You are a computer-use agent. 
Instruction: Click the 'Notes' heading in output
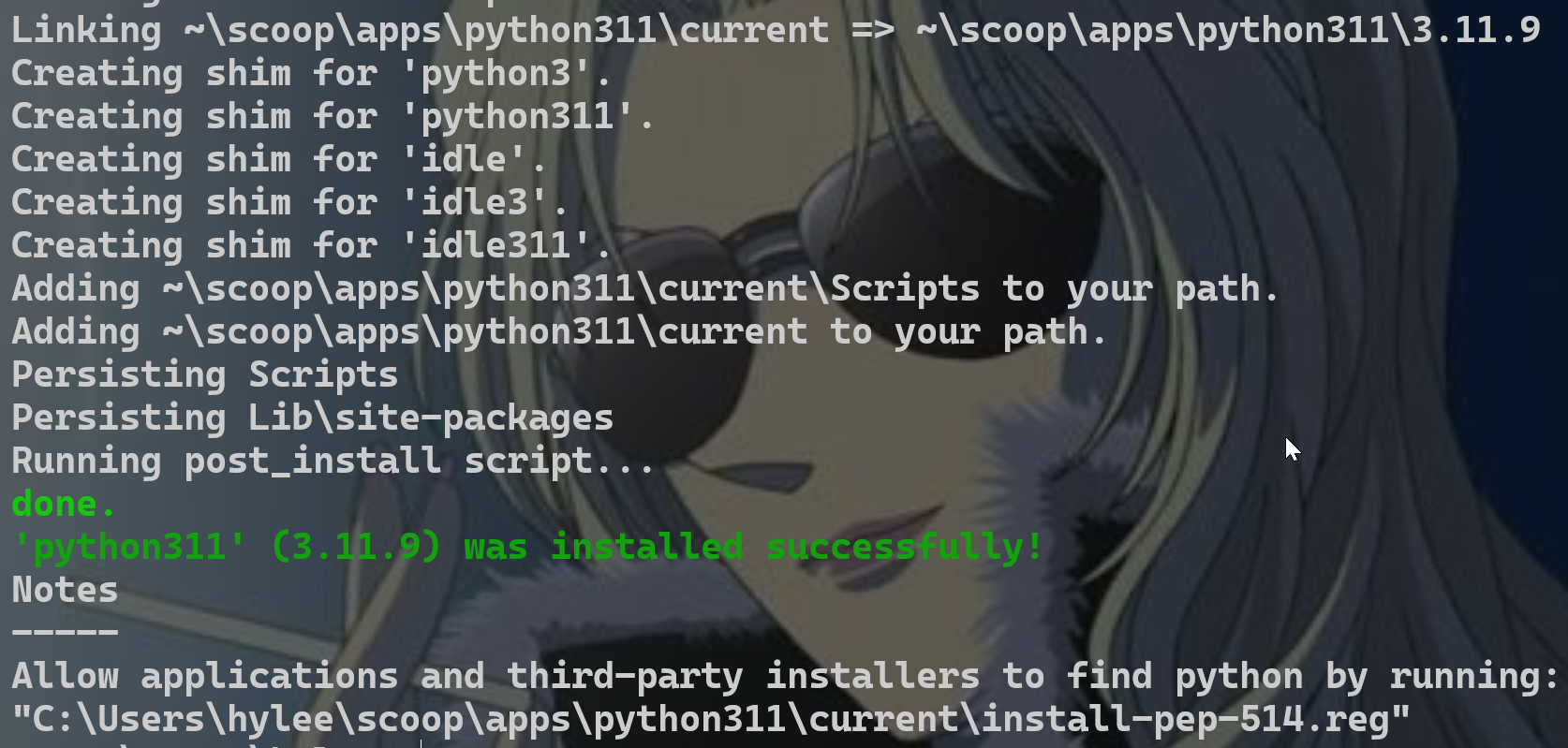point(65,590)
